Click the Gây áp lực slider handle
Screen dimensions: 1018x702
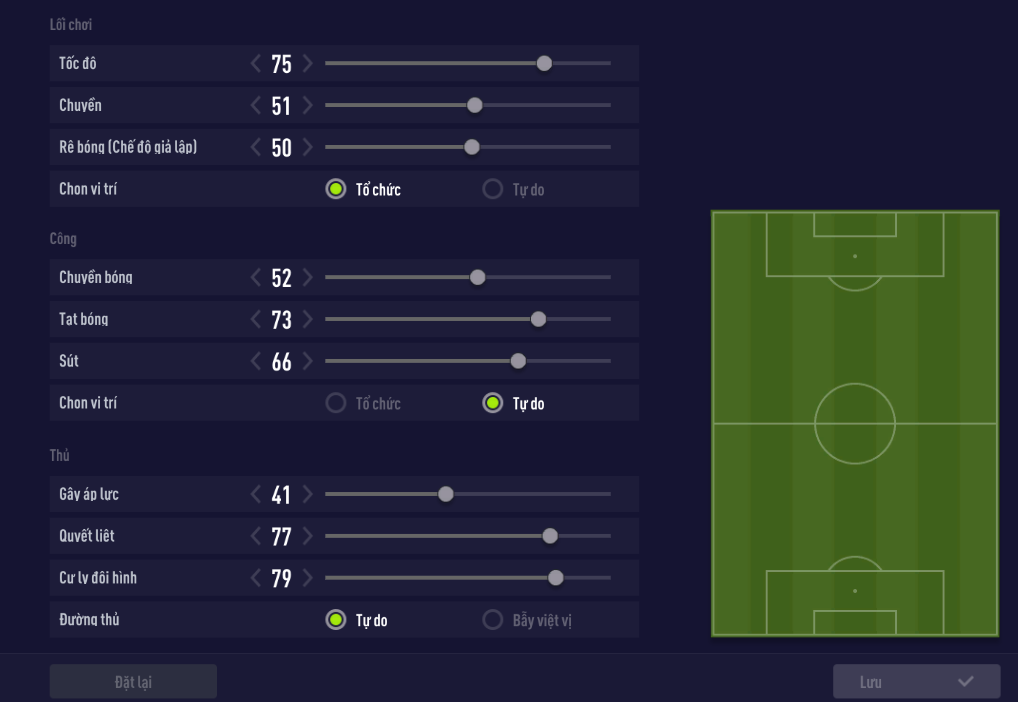[446, 494]
